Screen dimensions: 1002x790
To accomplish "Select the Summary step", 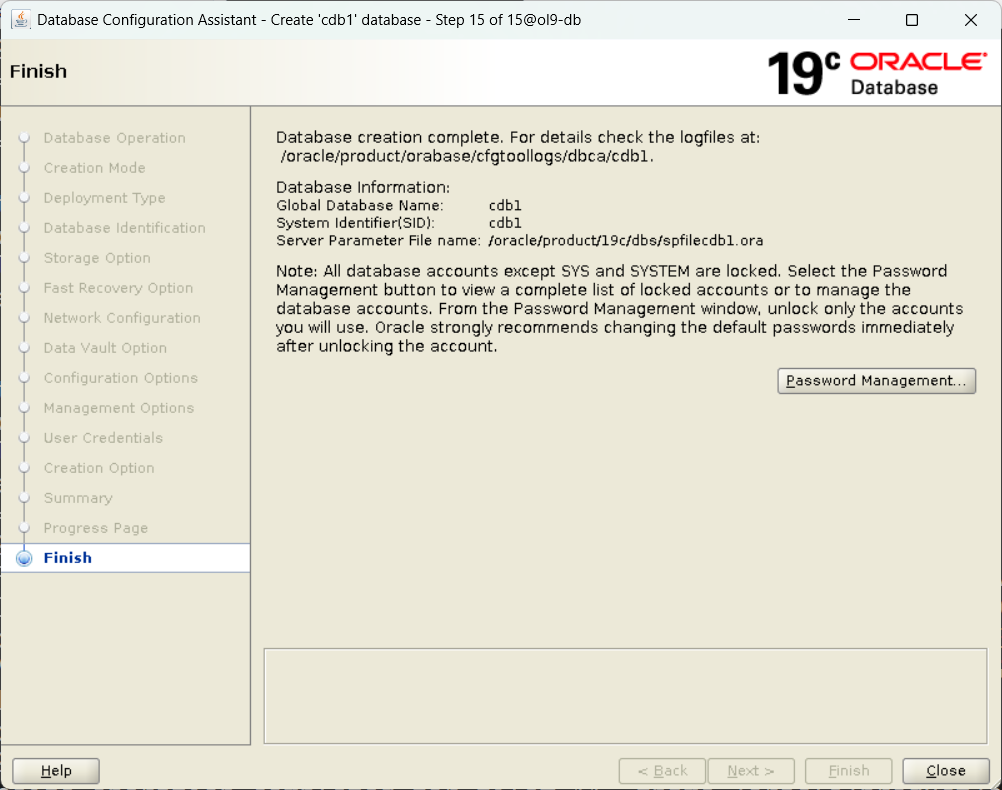I will tap(78, 499).
